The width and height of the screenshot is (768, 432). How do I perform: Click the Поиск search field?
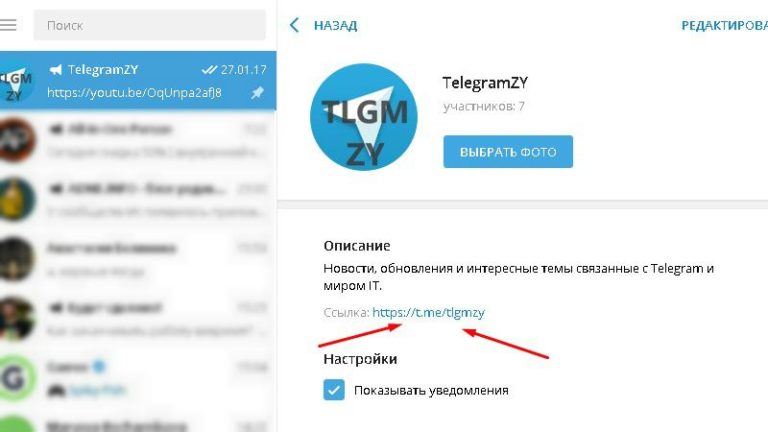[149, 25]
